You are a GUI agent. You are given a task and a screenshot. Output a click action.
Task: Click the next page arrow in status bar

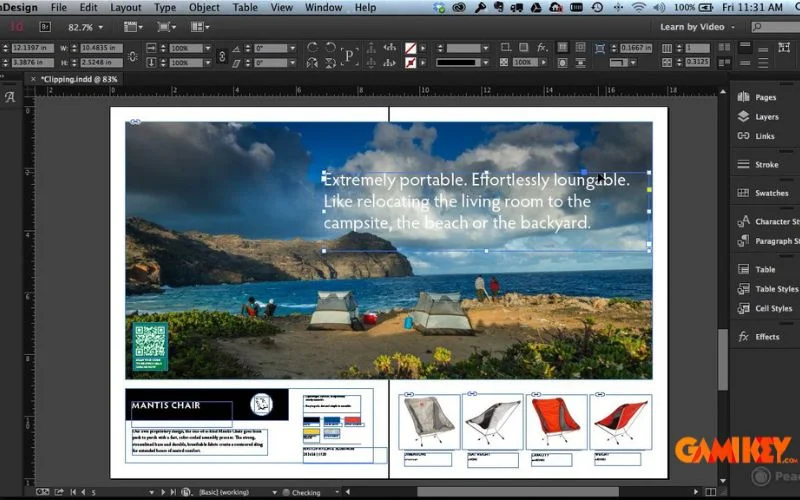tap(163, 492)
